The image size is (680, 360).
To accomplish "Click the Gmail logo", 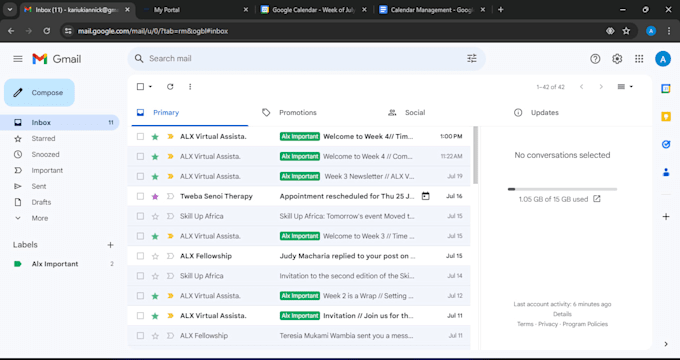I will click(57, 59).
